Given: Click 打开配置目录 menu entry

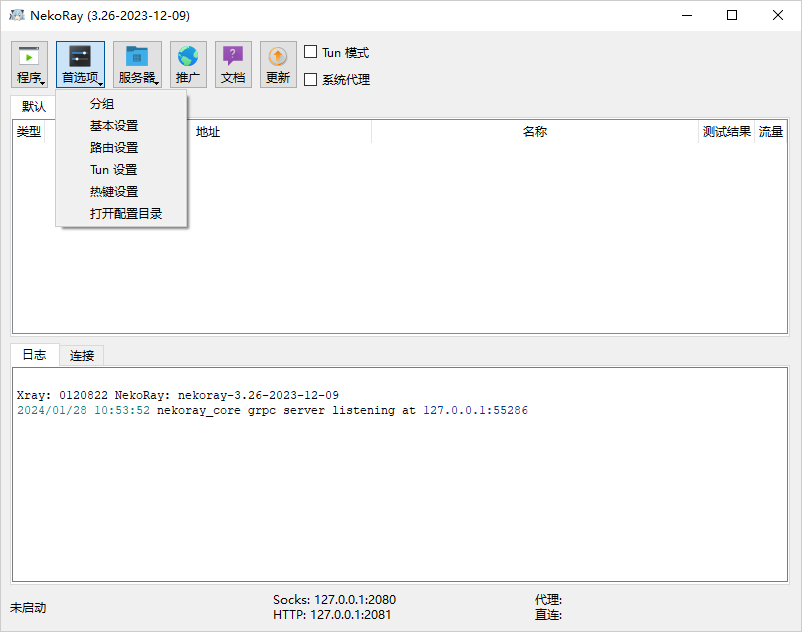Looking at the screenshot, I should [x=126, y=214].
